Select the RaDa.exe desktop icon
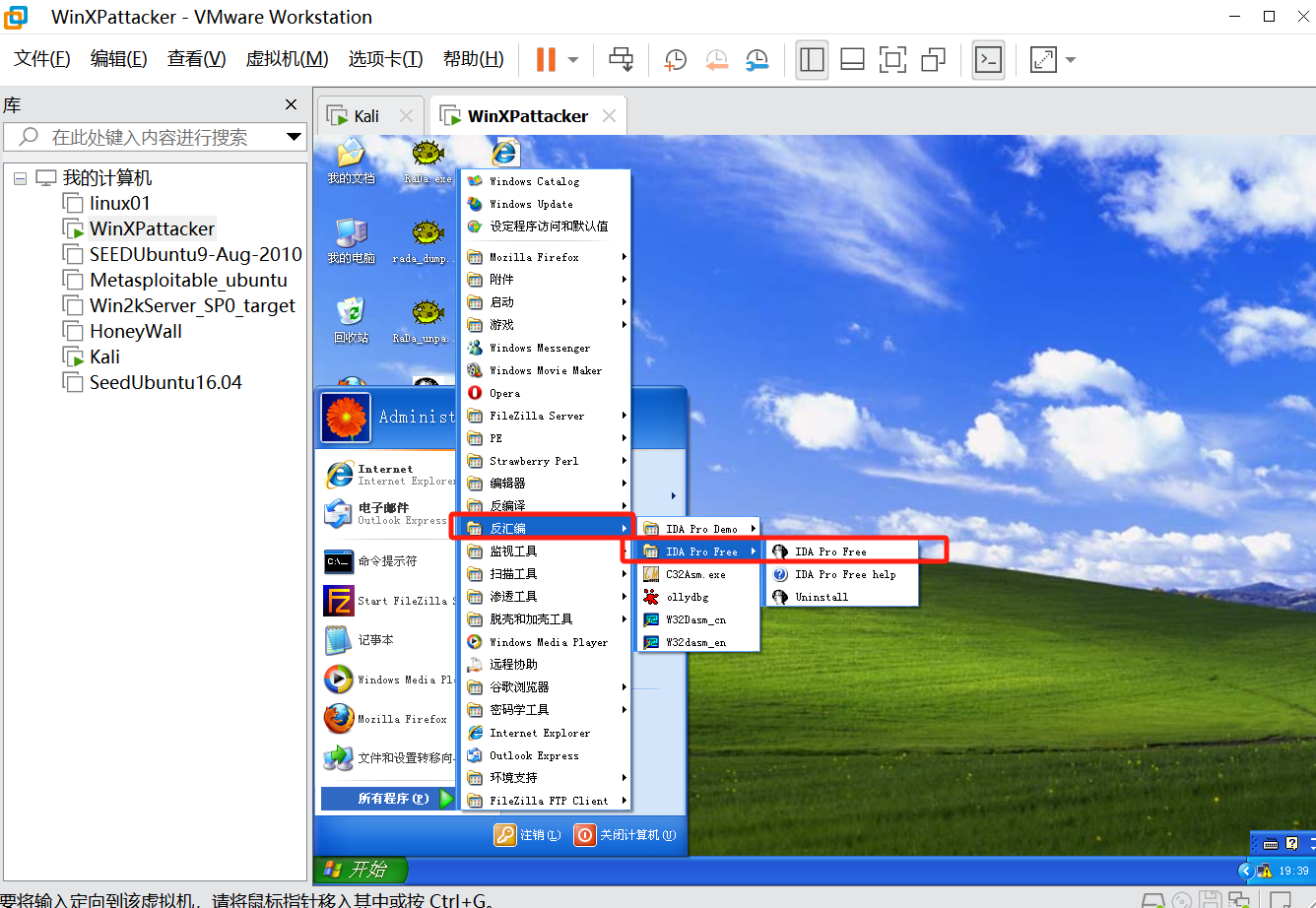 click(428, 162)
